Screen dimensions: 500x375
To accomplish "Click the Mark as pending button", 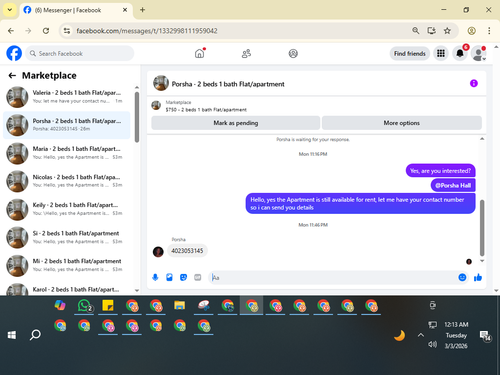I will (236, 123).
